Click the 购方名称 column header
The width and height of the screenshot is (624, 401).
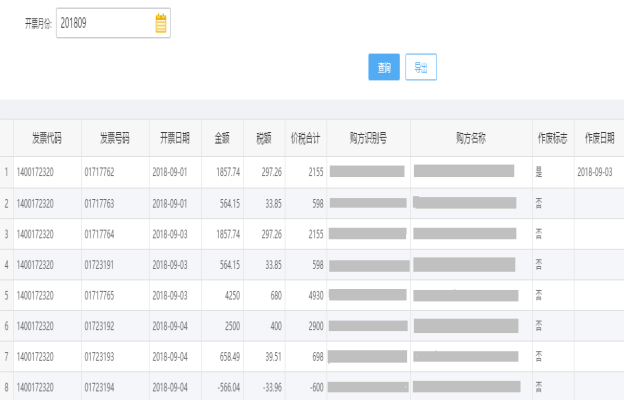470,138
